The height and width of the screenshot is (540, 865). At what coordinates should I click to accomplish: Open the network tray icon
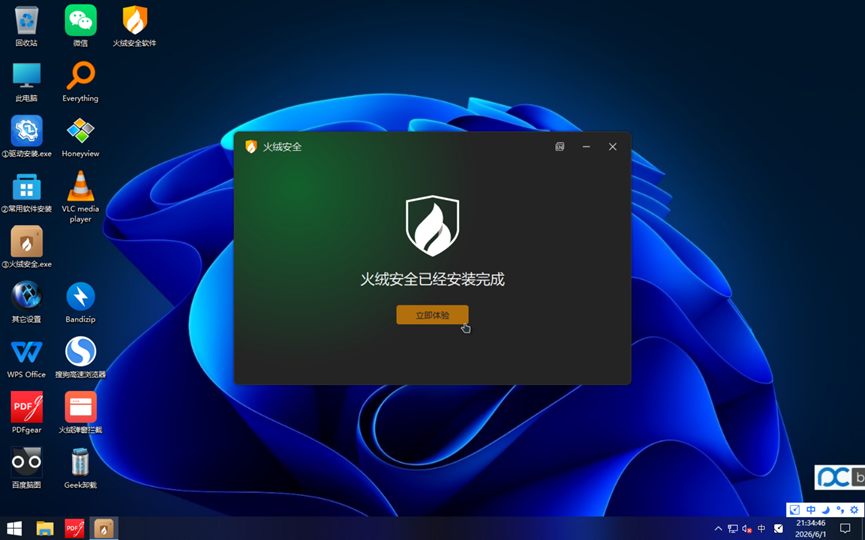point(733,528)
